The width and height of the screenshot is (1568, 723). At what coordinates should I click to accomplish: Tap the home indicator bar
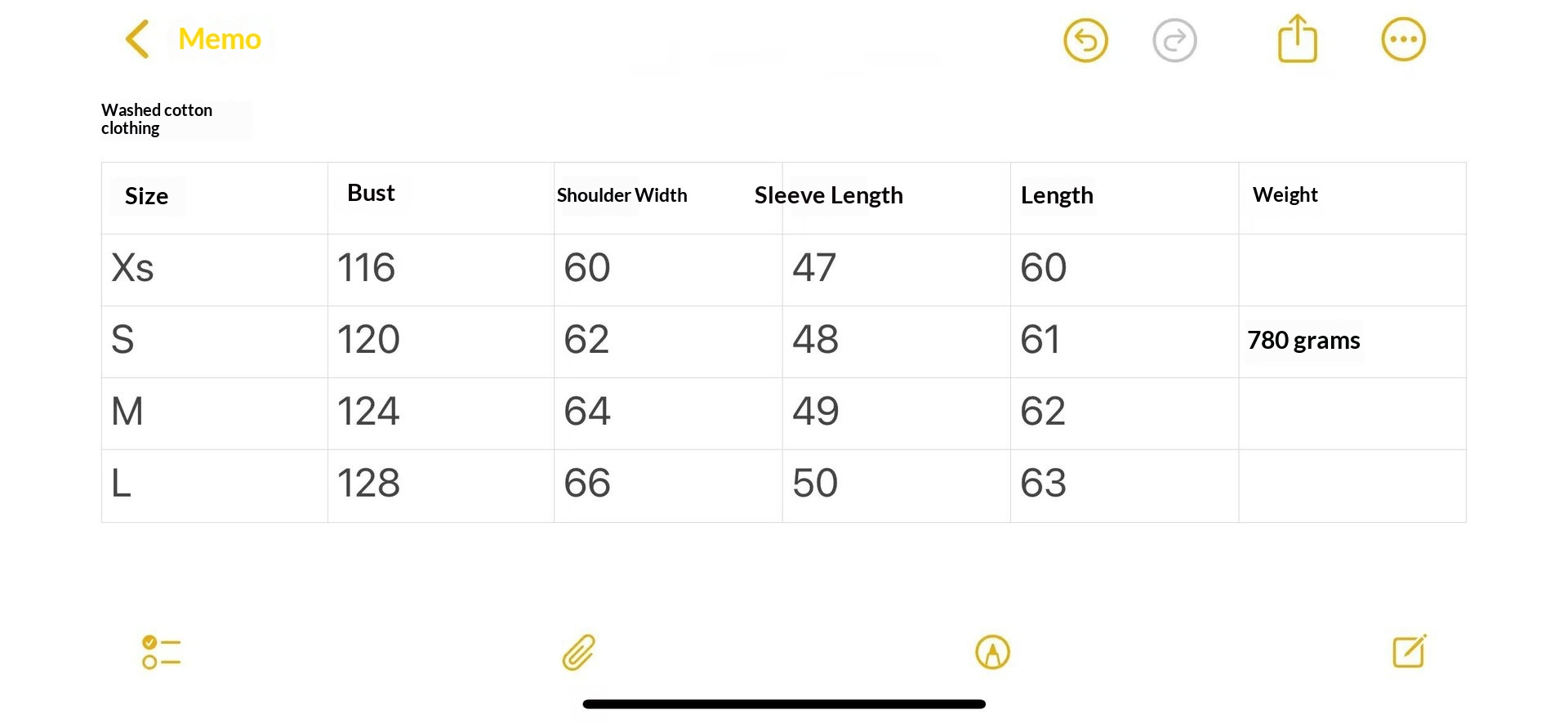784,704
